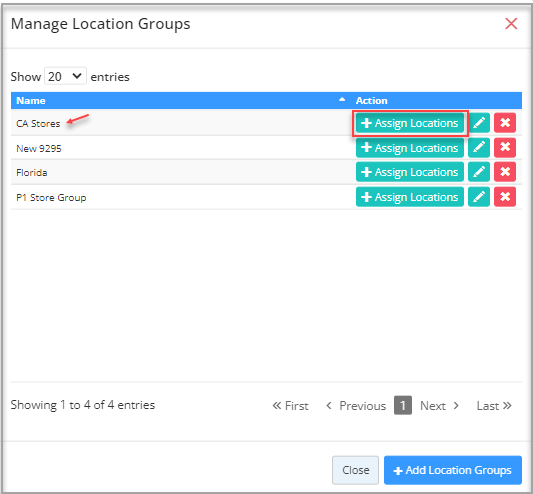
Task: Remove the New 9295 group
Action: 505,148
